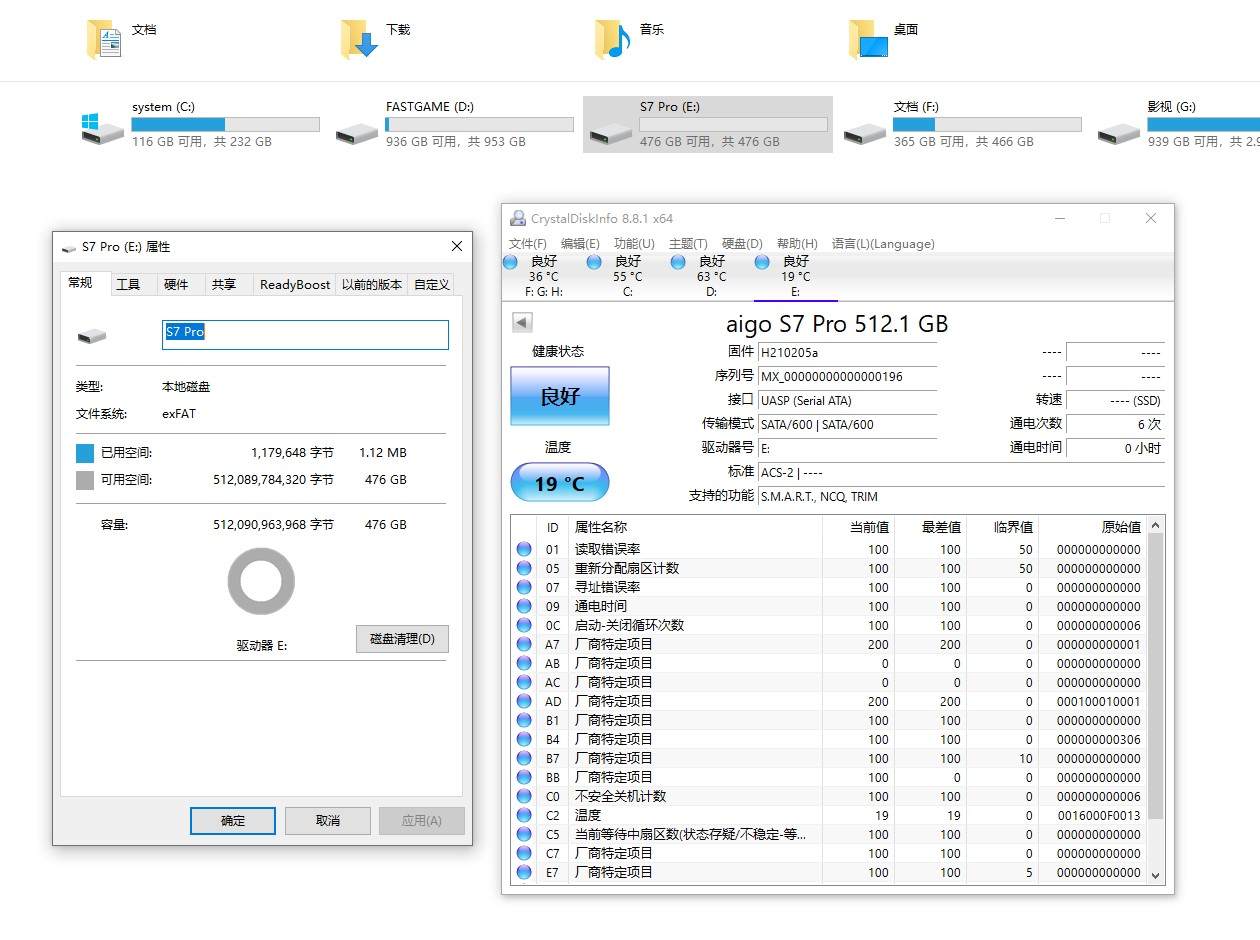Open the 音乐 music folder icon

[x=612, y=40]
